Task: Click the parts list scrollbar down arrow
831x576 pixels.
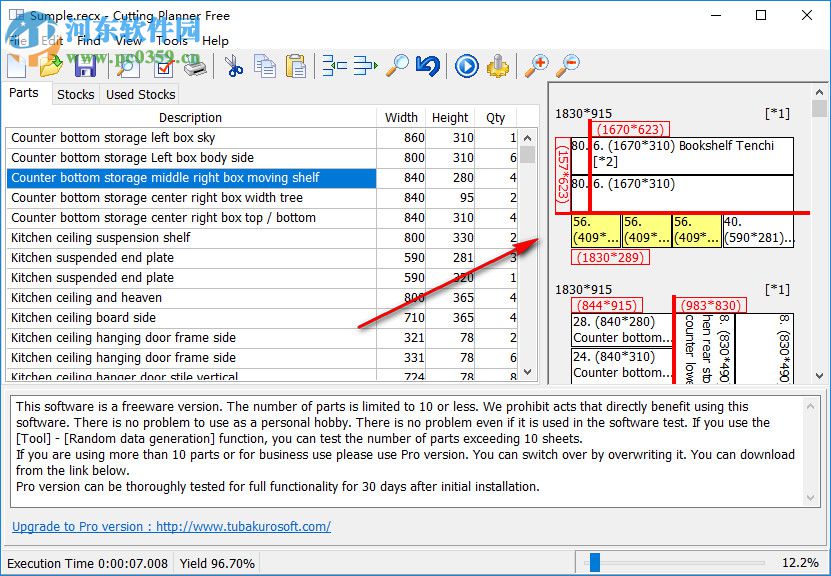Action: pos(527,371)
